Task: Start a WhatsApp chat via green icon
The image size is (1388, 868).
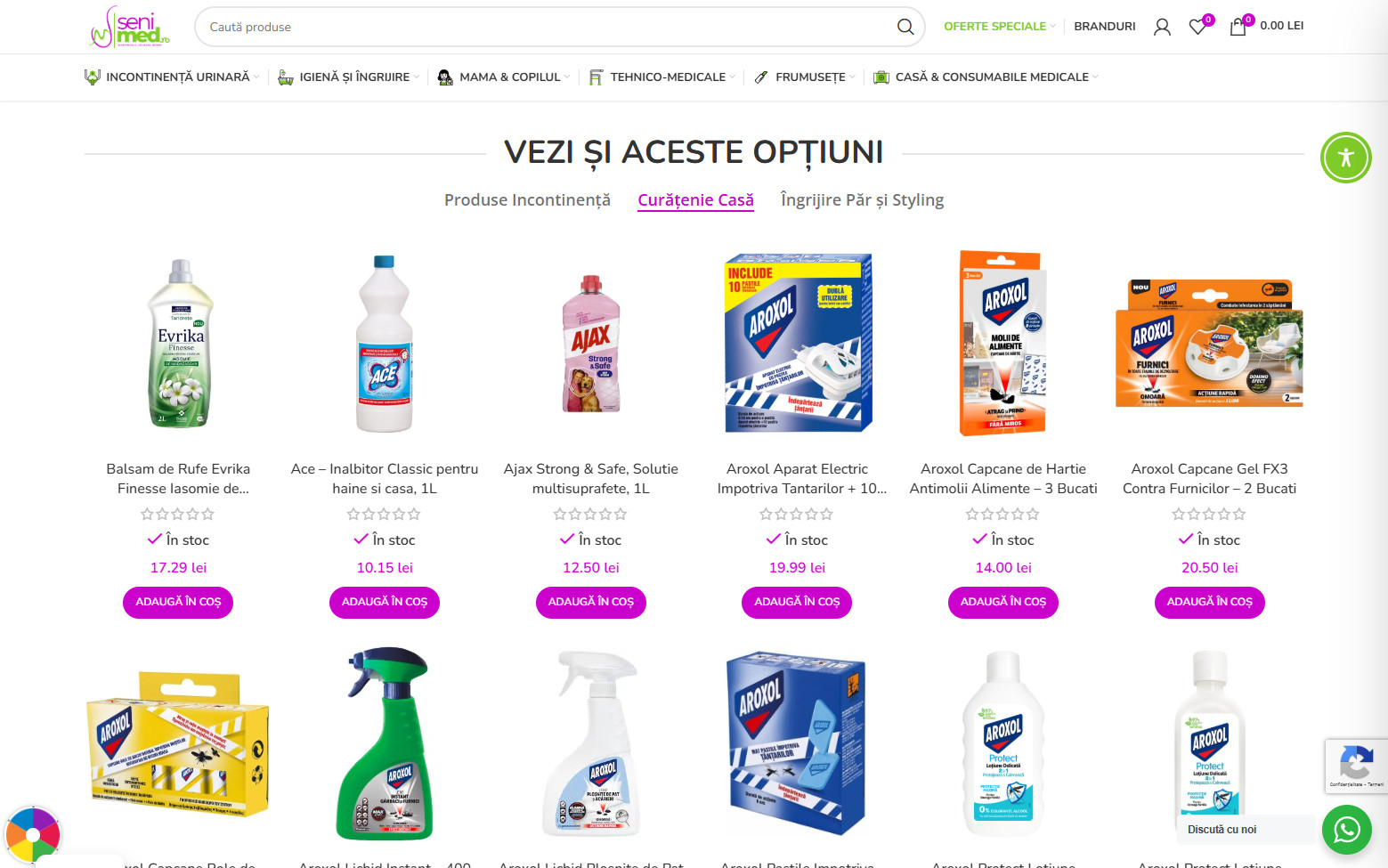Action: pyautogui.click(x=1346, y=830)
